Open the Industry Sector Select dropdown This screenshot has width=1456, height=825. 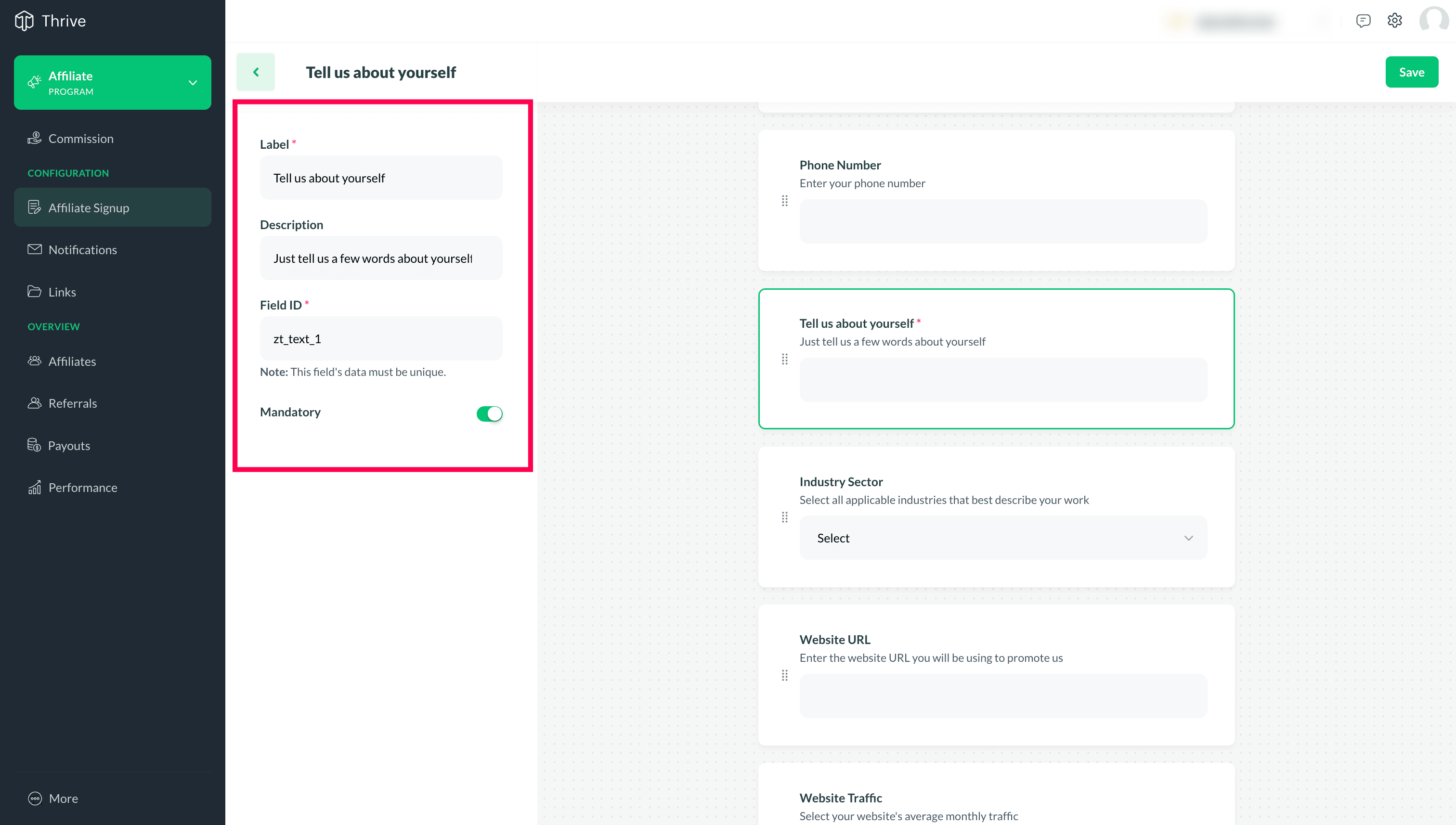pos(1002,538)
